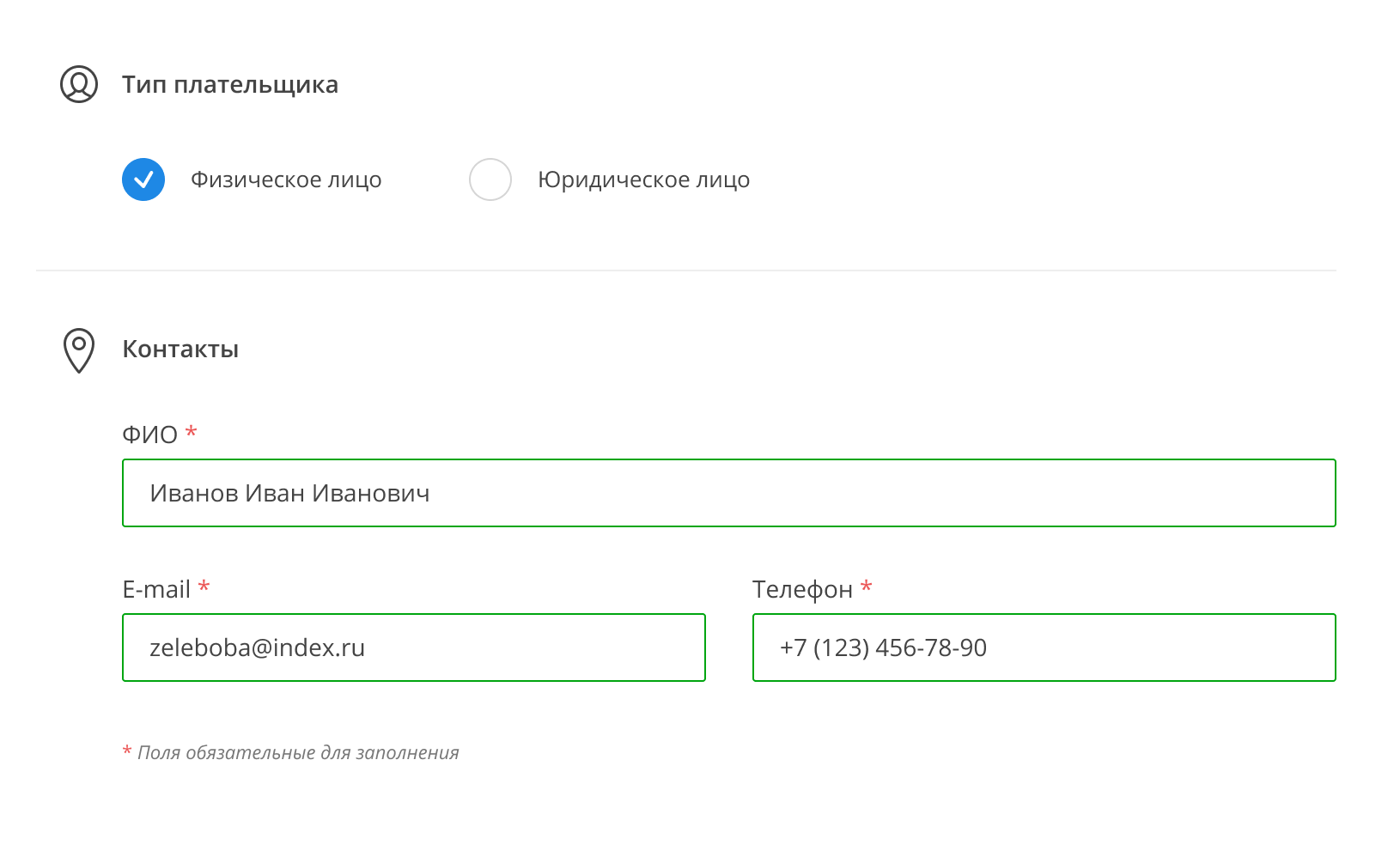Click the E-mail field label

pos(156,589)
